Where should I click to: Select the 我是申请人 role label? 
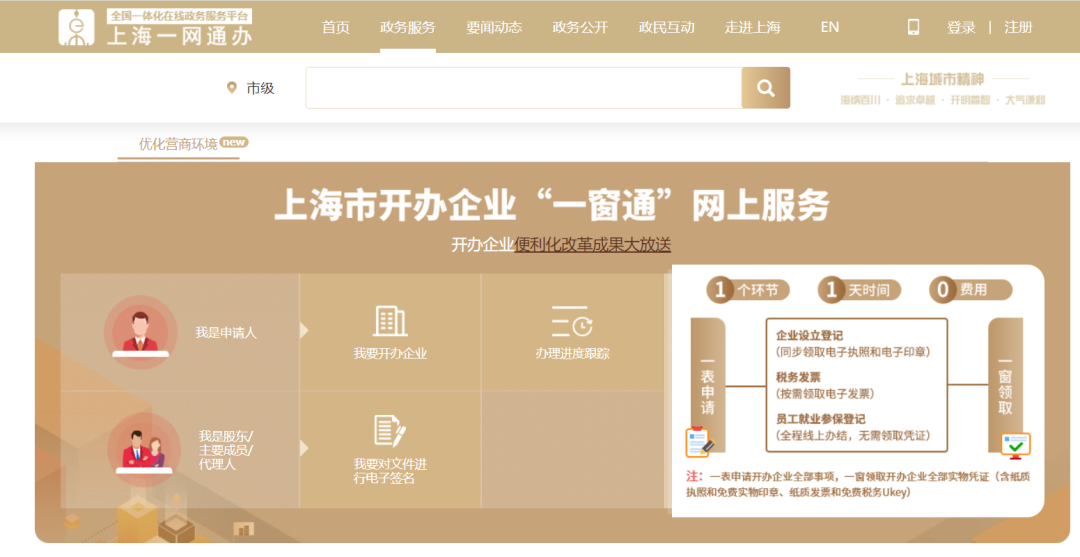[226, 333]
